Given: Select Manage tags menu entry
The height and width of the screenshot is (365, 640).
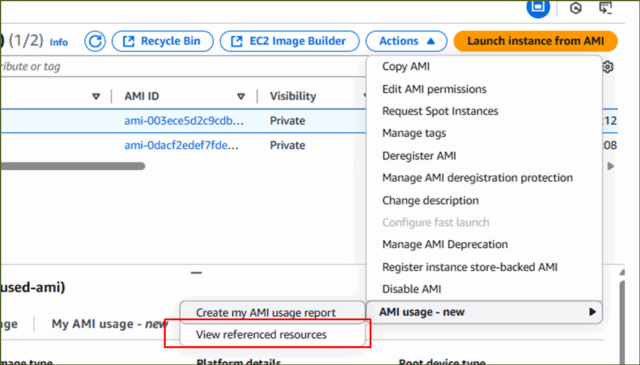Looking at the screenshot, I should (414, 133).
